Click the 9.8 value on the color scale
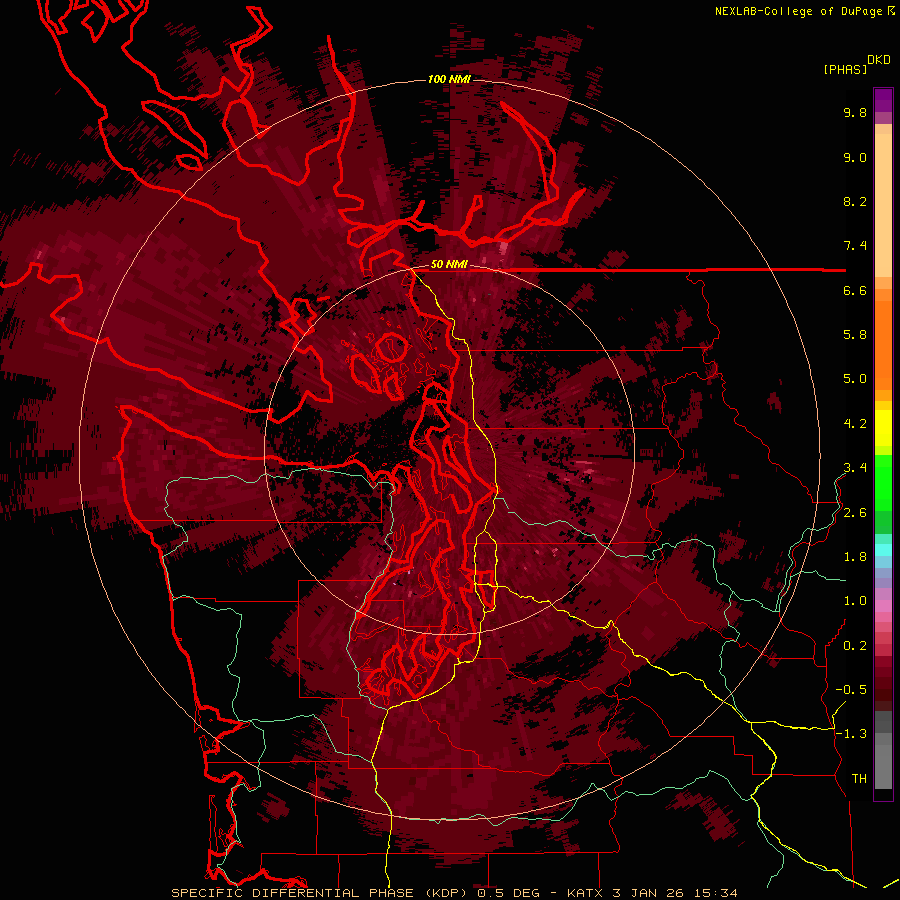Viewport: 900px width, 900px height. (x=855, y=112)
